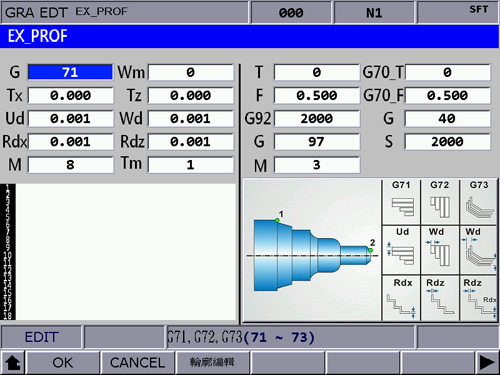Go to next softkey page arrow
Image resolution: width=500 pixels, height=375 pixels.
point(487,363)
